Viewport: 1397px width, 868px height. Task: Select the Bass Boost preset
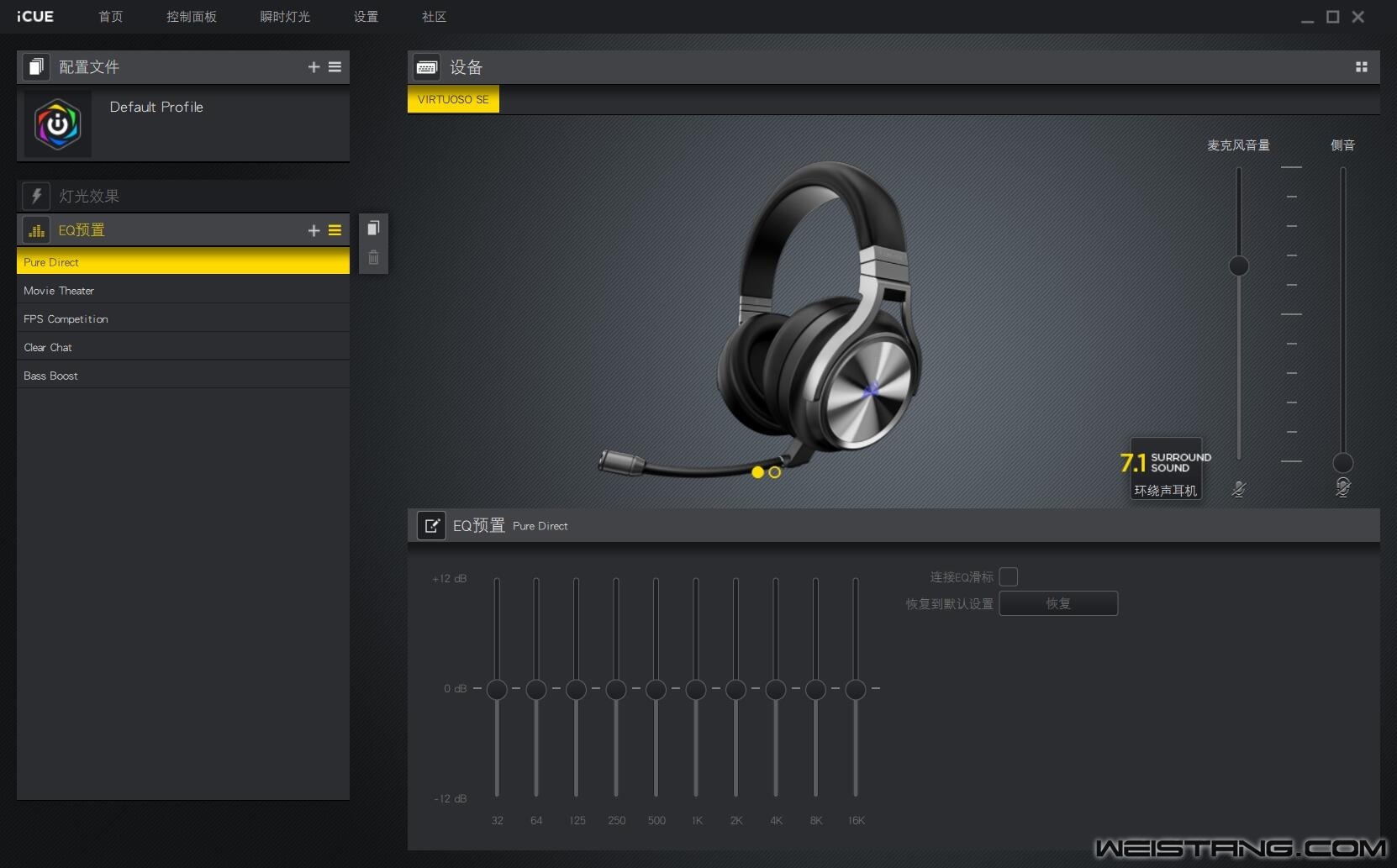coord(183,376)
